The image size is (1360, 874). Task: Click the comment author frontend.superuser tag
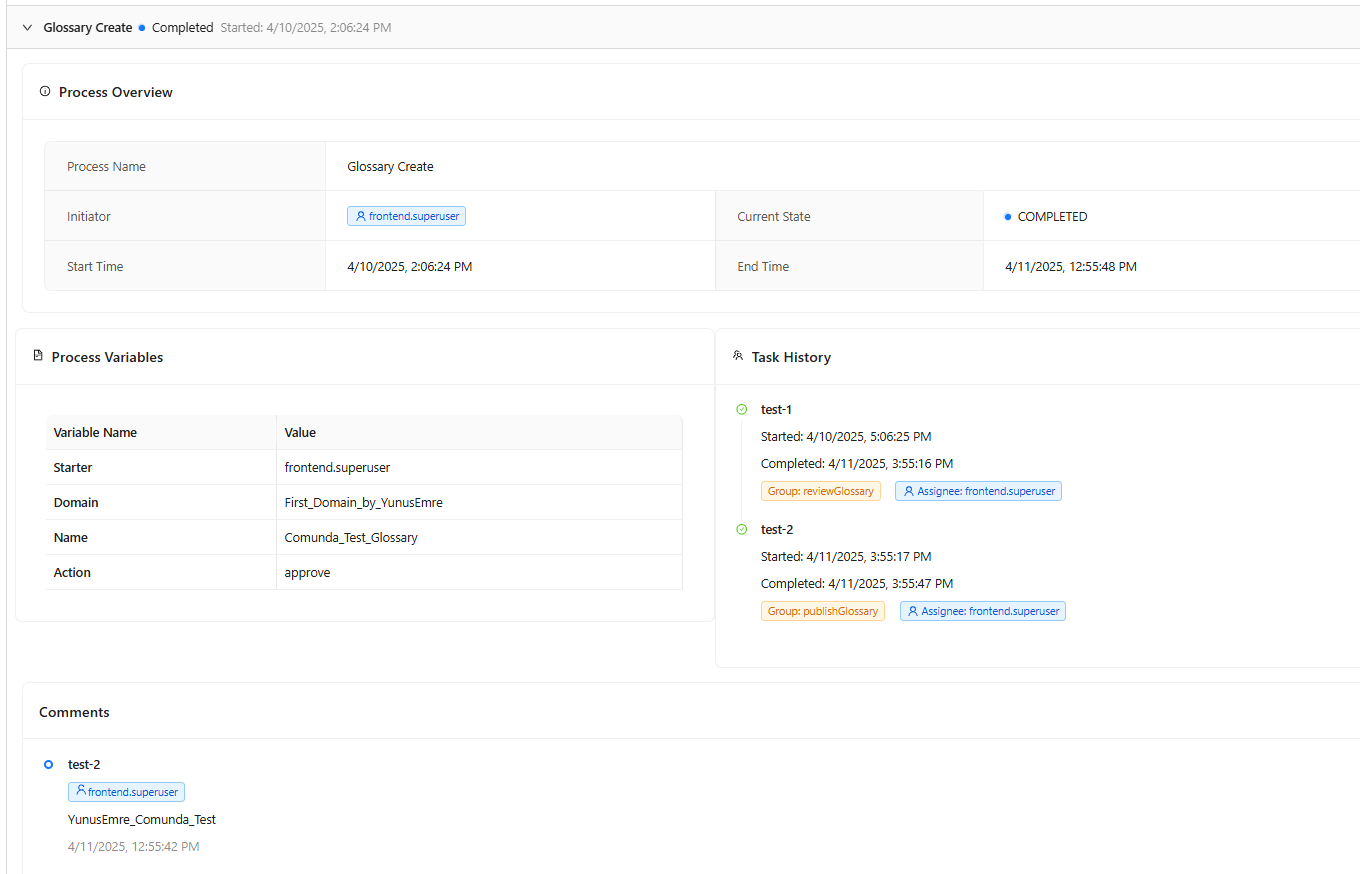(x=126, y=792)
